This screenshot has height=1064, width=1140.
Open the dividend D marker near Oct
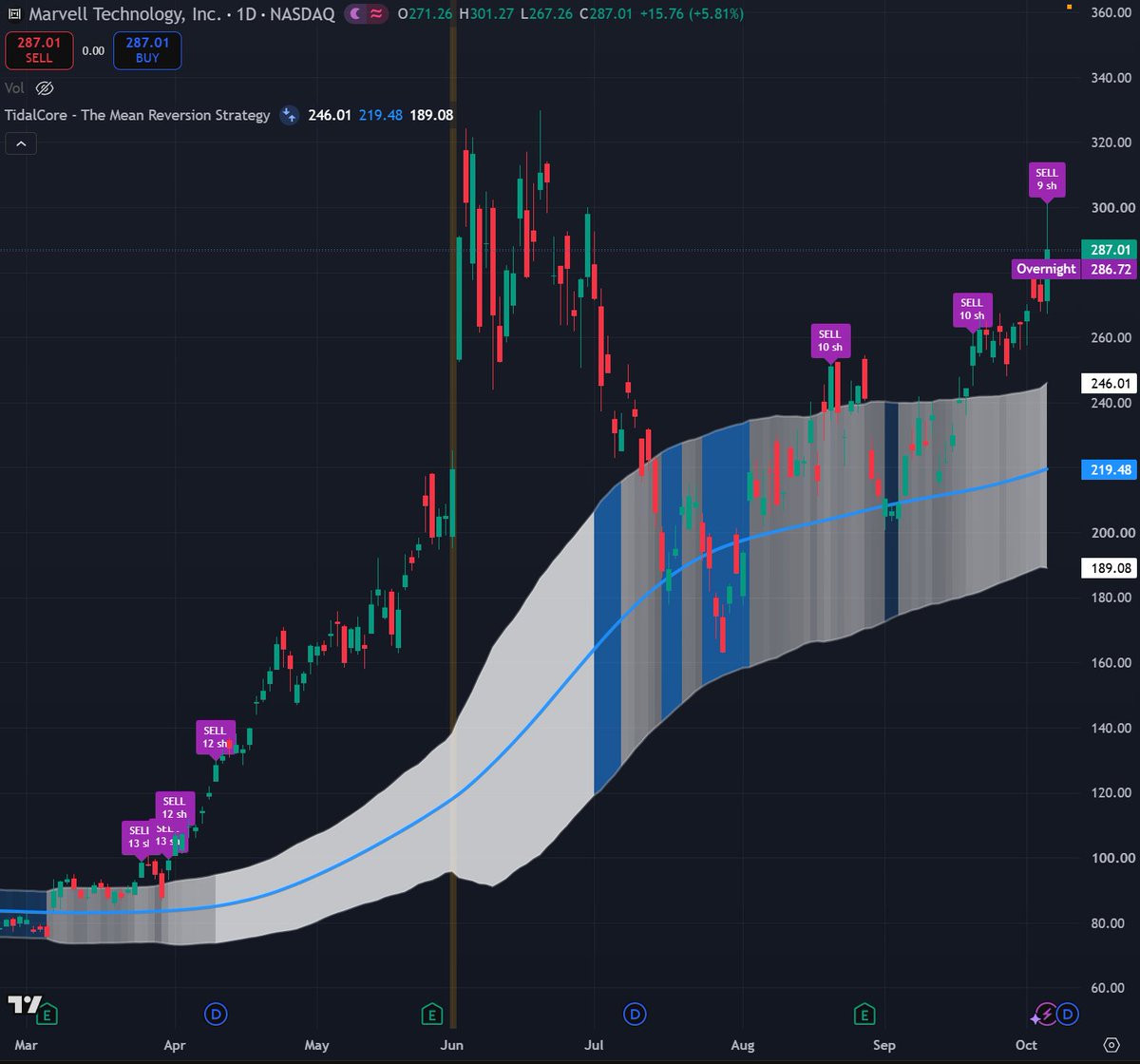(x=1067, y=1014)
